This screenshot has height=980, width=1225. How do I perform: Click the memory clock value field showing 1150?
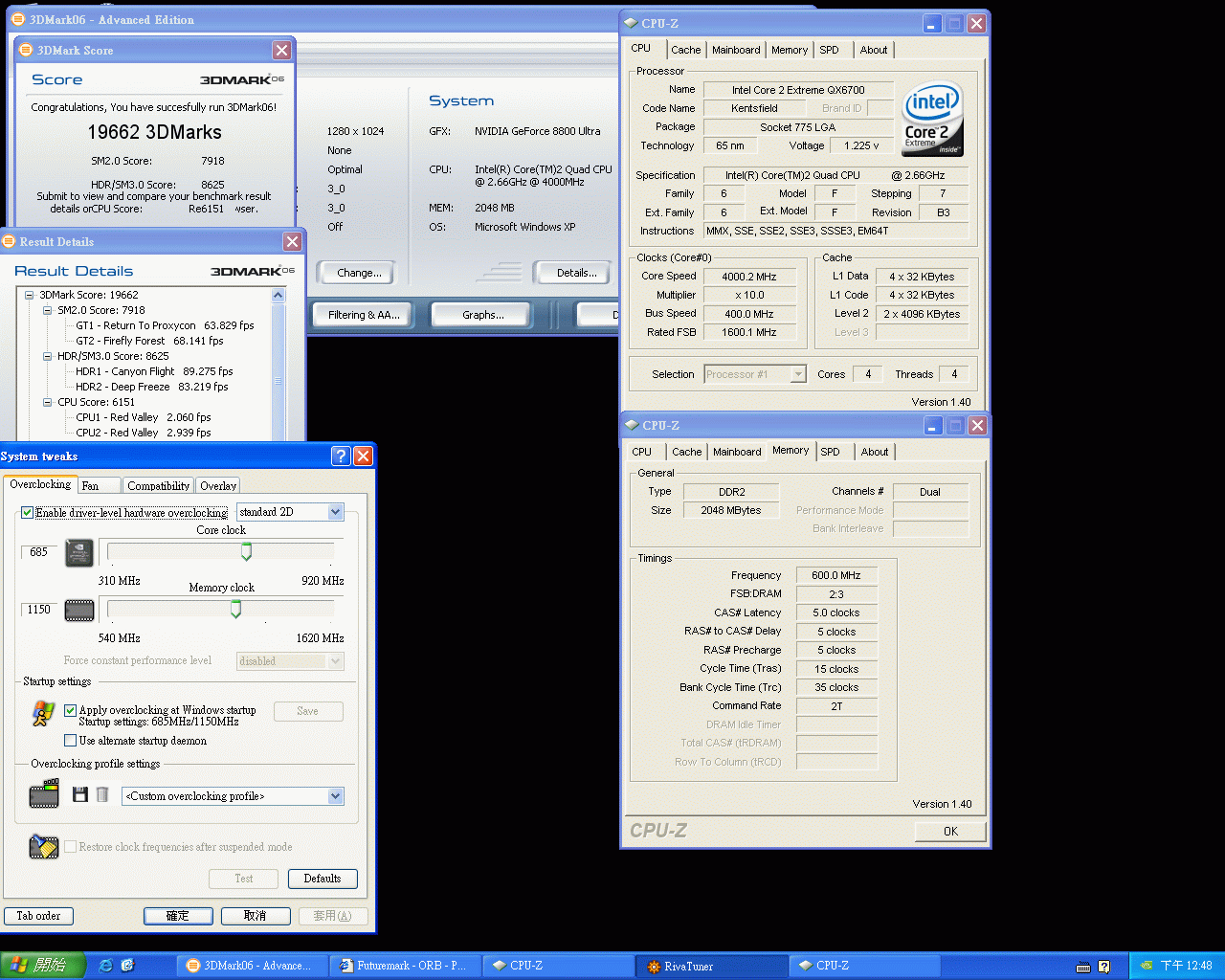click(x=38, y=610)
